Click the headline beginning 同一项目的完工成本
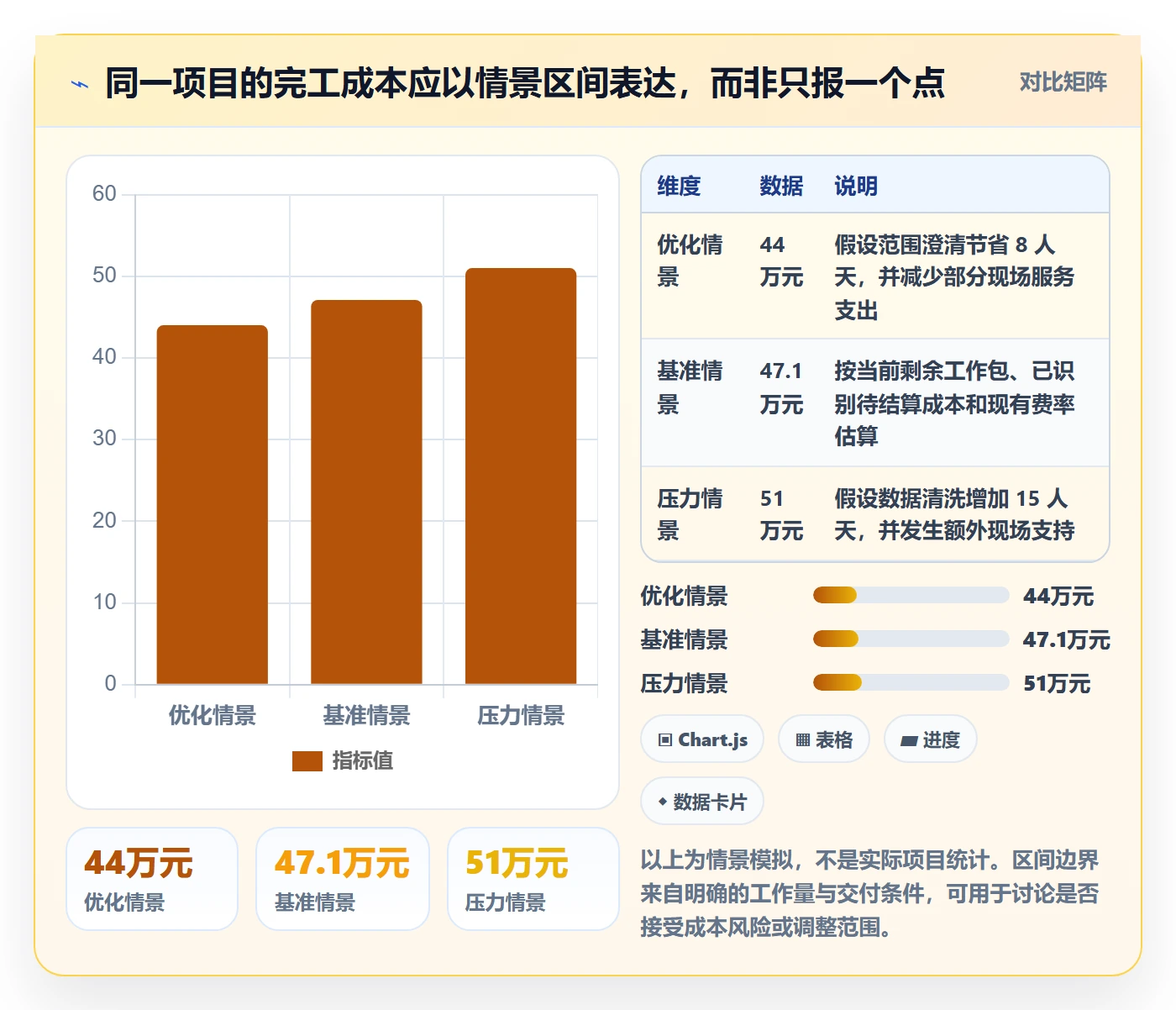Viewport: 1176px width, 1010px height. point(525,83)
